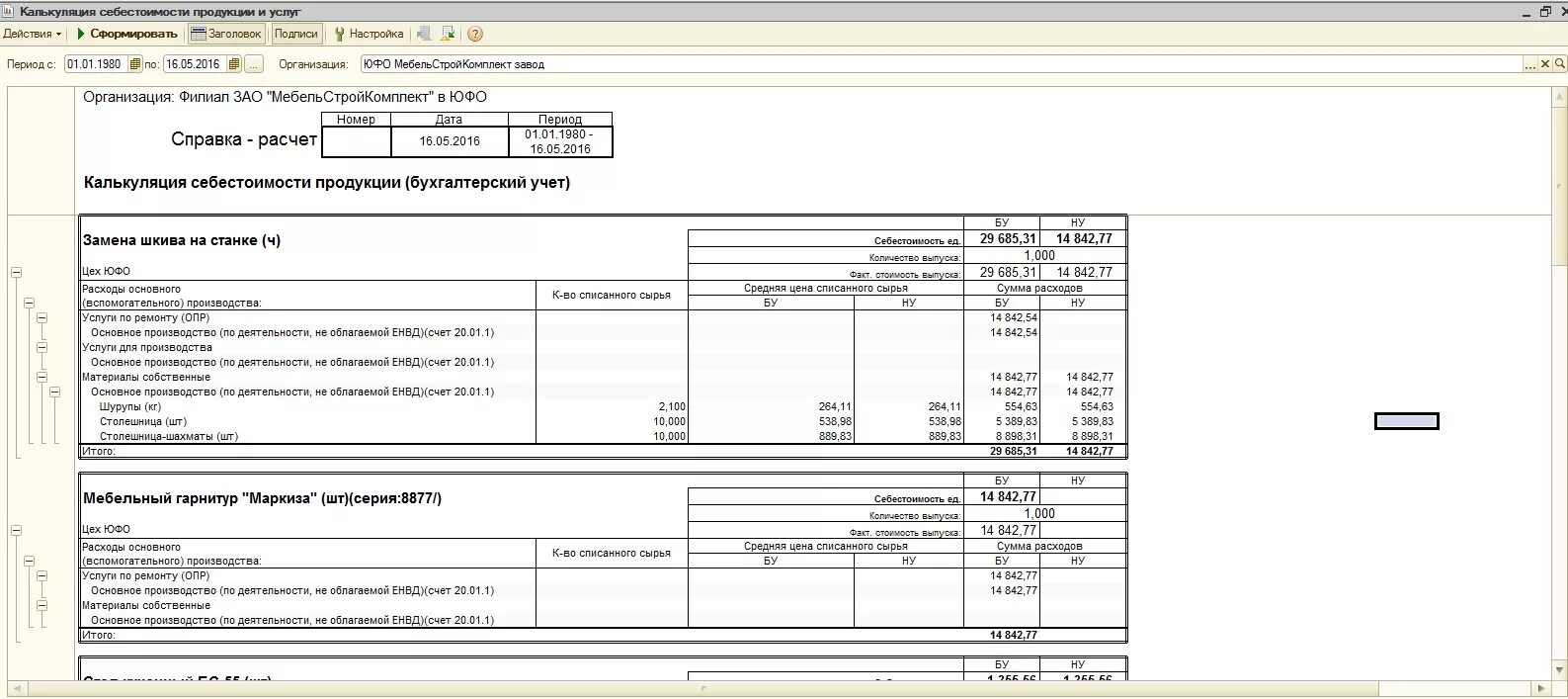Click the restore settings icon

(x=448, y=34)
